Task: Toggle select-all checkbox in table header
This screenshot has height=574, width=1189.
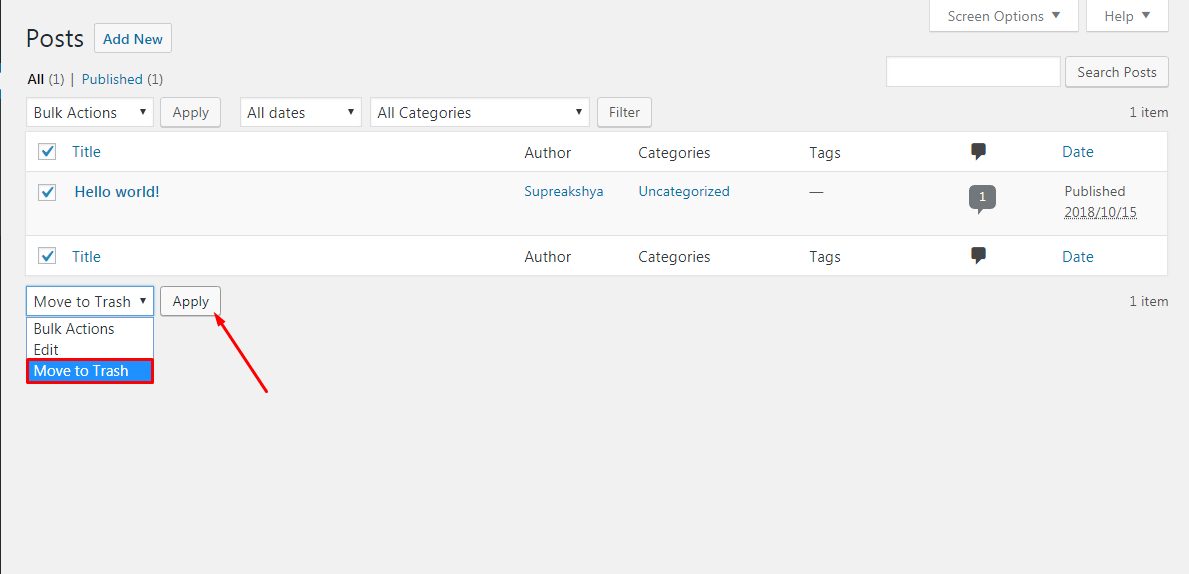Action: [47, 152]
